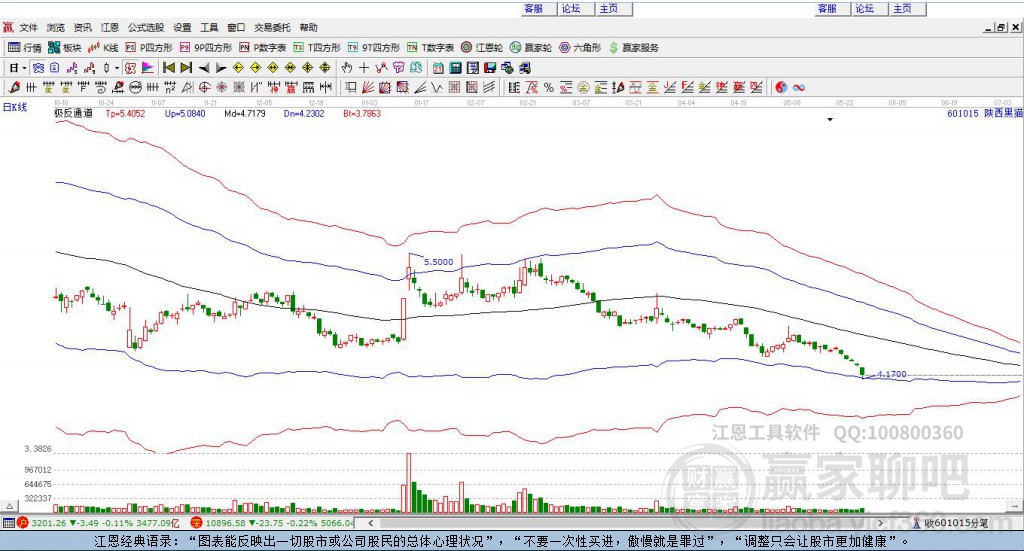Open the 文件 menu
Image resolution: width=1024 pixels, height=551 pixels.
(x=28, y=27)
